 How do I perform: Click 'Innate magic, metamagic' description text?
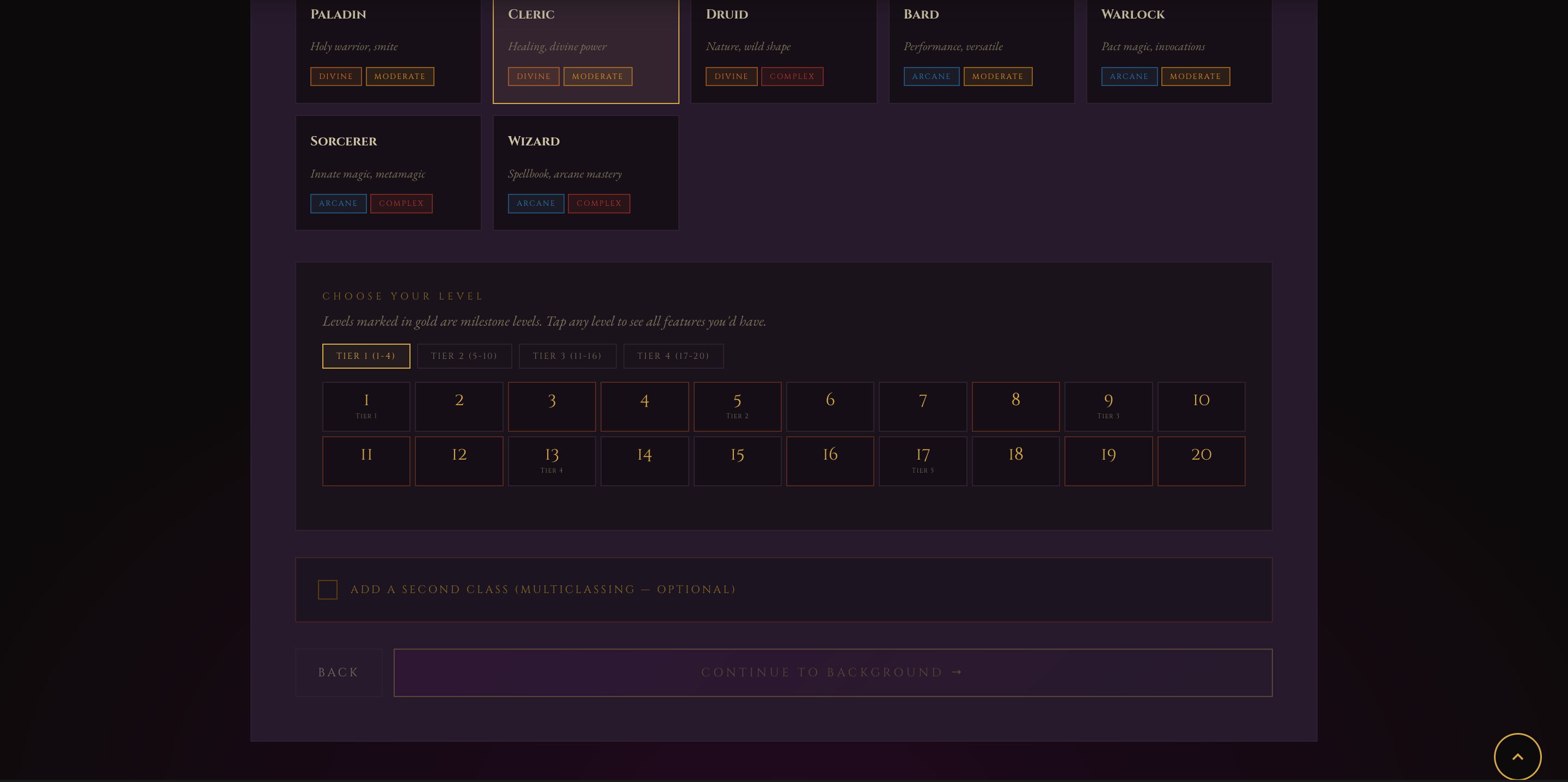tap(367, 174)
